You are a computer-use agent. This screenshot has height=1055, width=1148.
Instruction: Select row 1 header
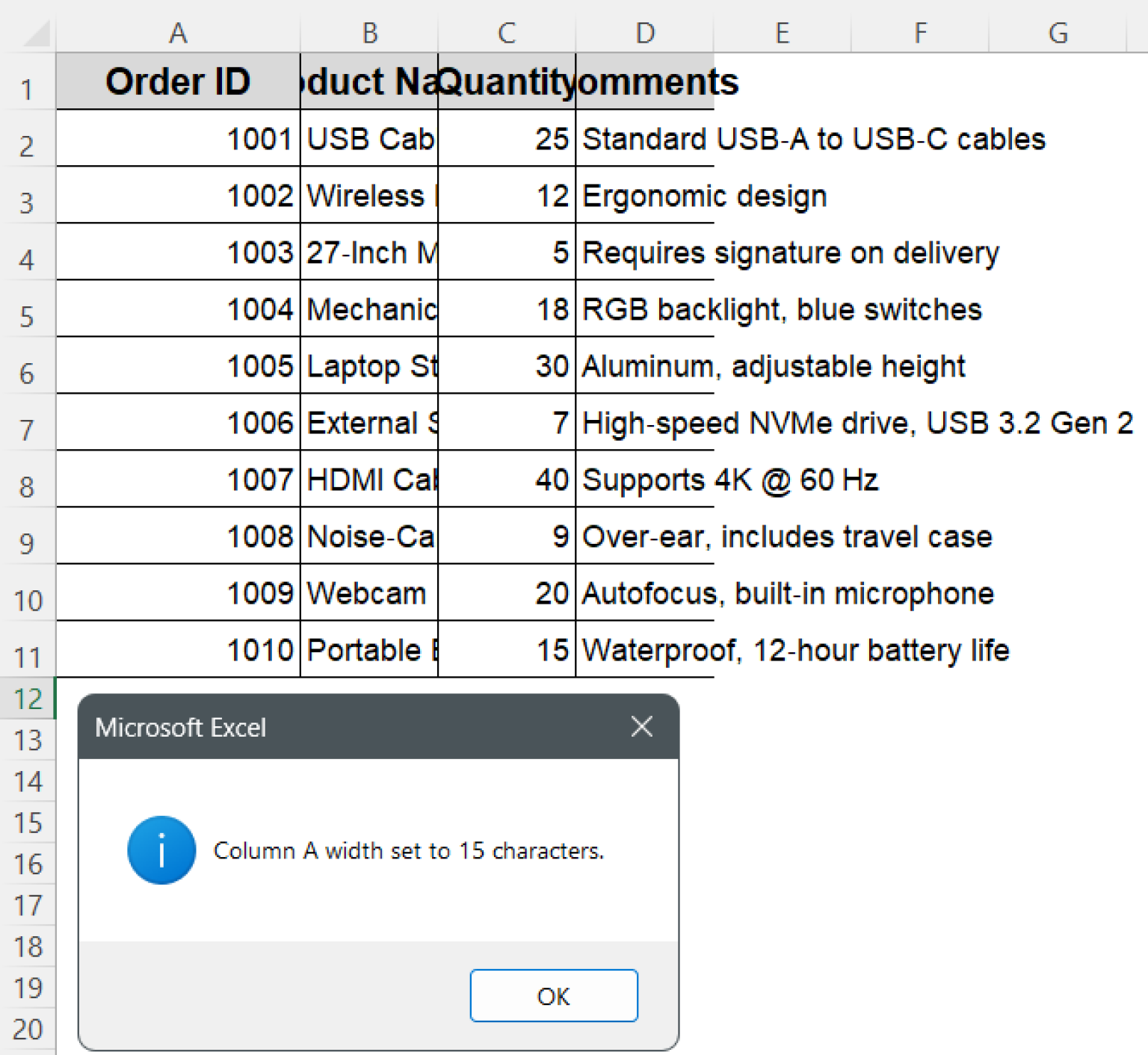(27, 89)
